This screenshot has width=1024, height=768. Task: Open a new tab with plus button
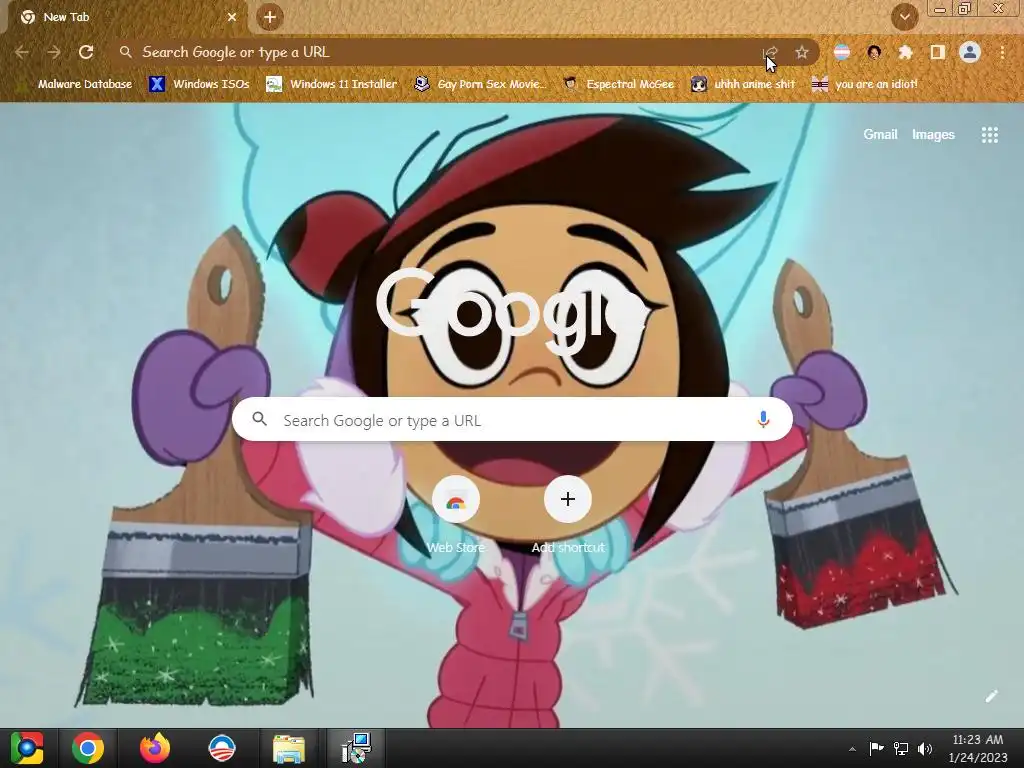[270, 17]
